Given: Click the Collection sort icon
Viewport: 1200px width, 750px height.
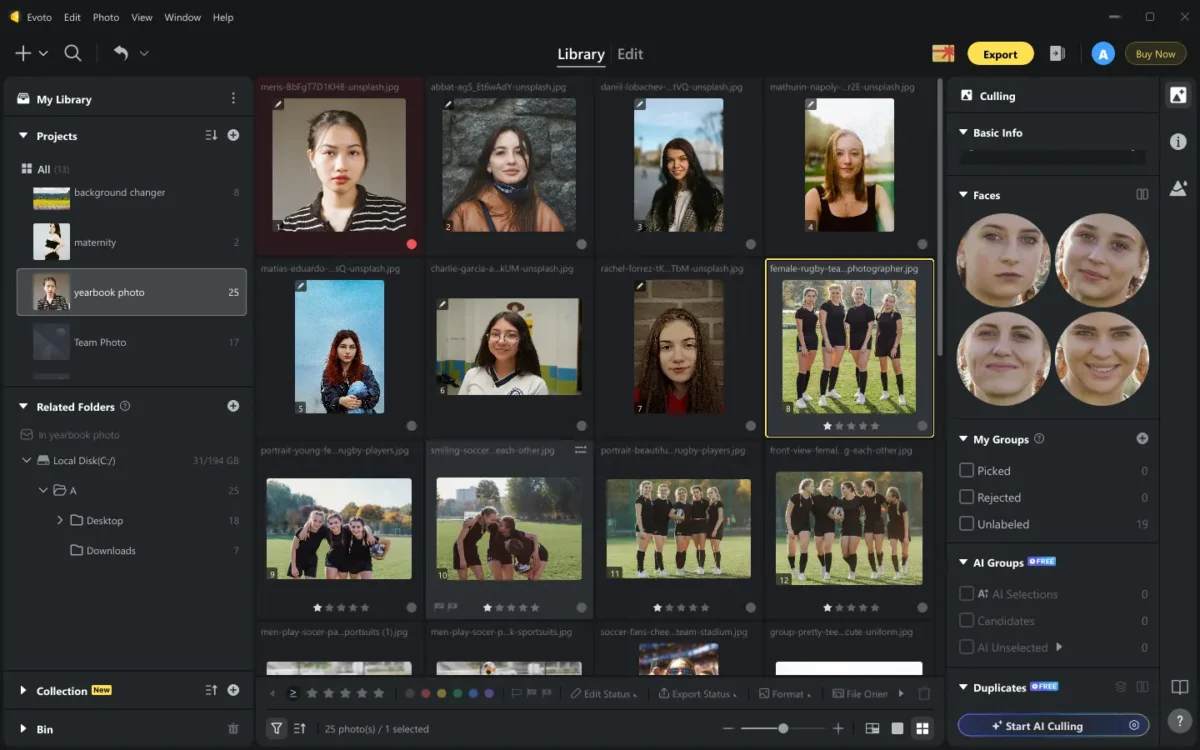Looking at the screenshot, I should click(211, 690).
